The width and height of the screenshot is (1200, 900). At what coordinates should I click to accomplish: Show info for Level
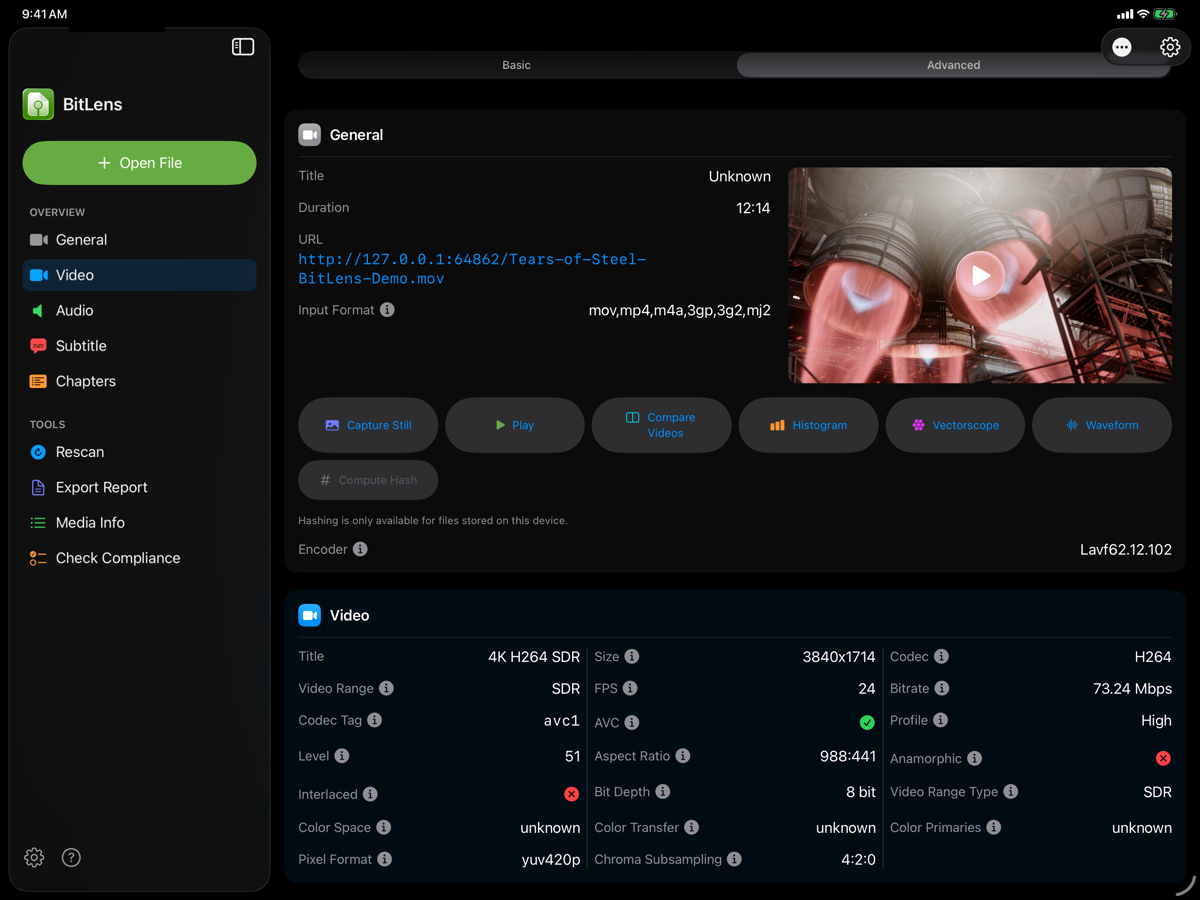click(342, 756)
